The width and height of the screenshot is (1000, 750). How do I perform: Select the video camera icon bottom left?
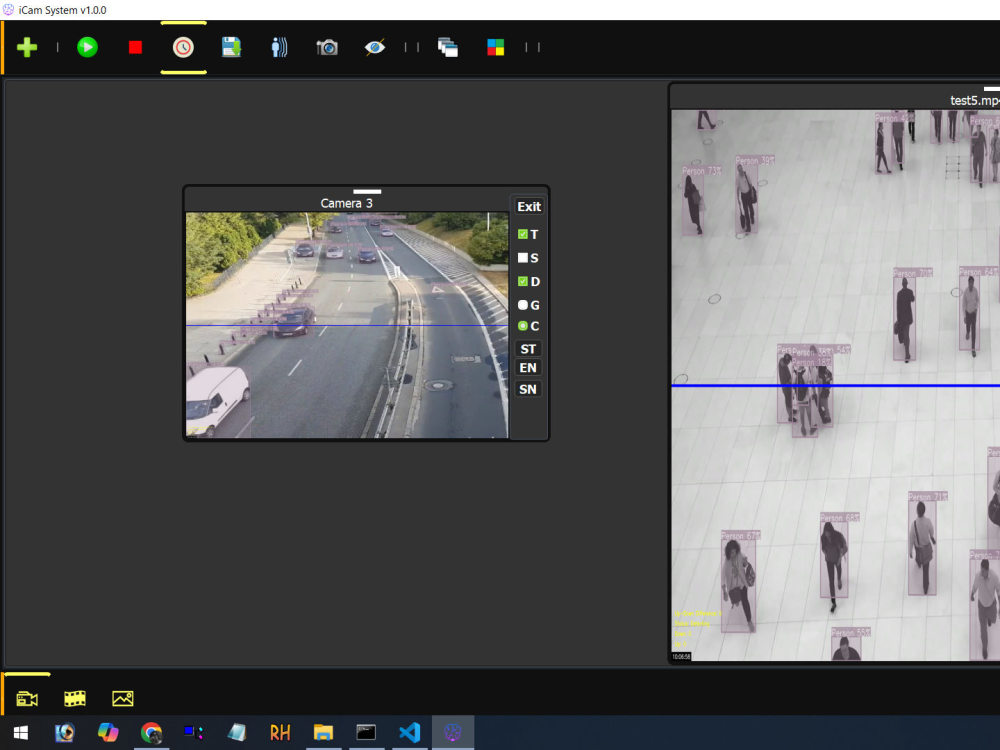click(x=27, y=697)
